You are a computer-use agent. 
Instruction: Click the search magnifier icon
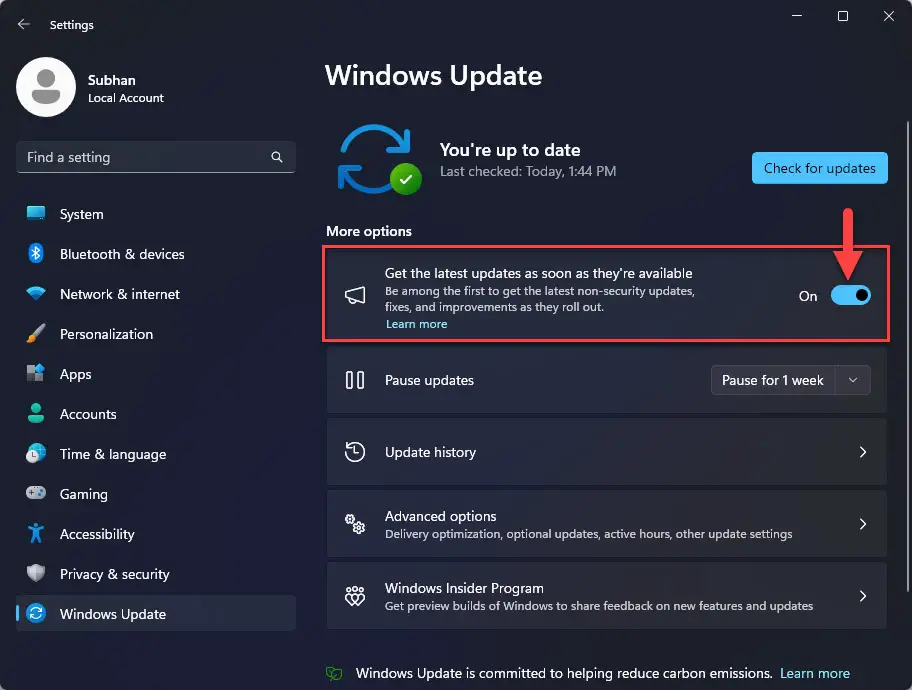[x=277, y=157]
